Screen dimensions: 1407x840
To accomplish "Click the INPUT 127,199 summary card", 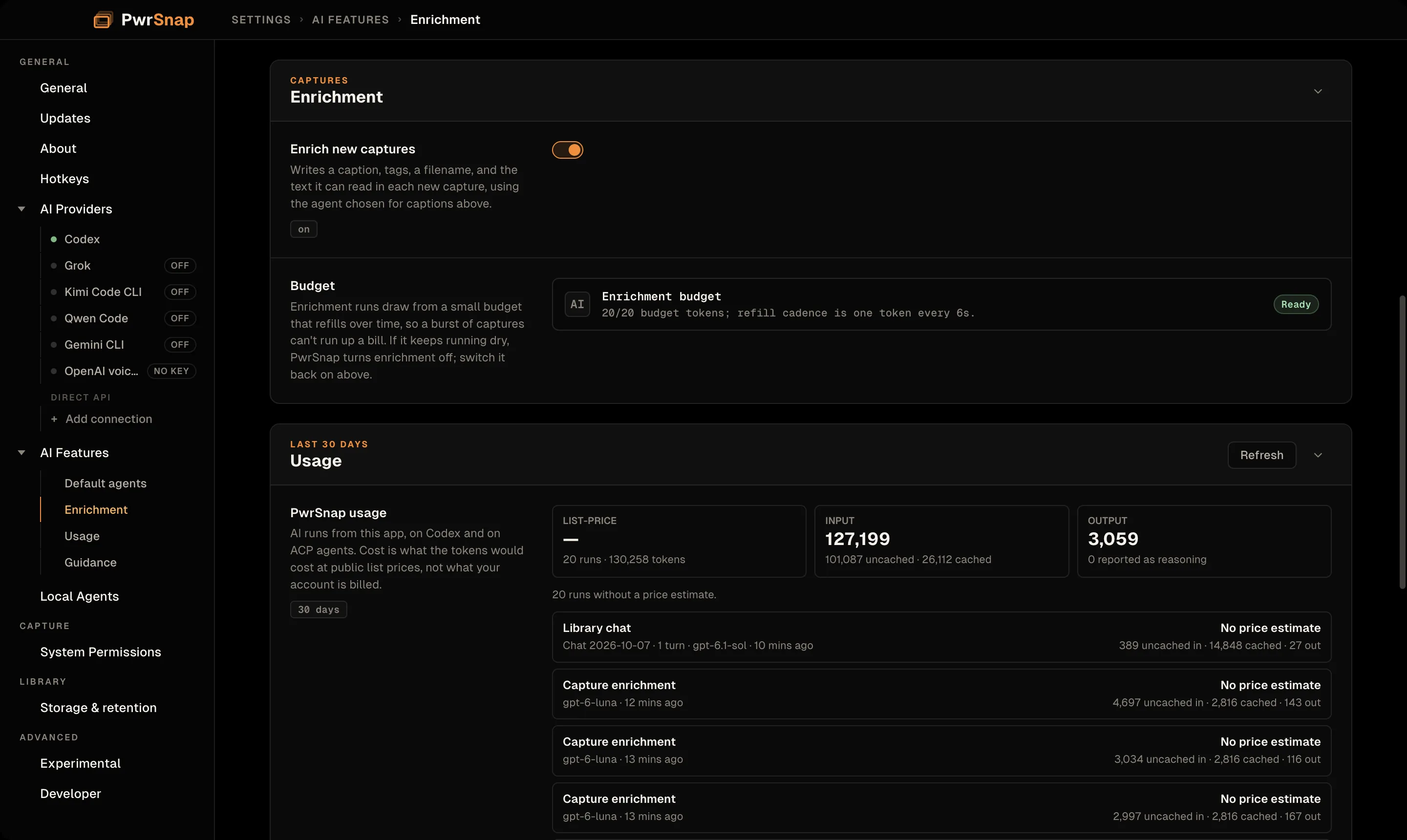I will point(941,541).
